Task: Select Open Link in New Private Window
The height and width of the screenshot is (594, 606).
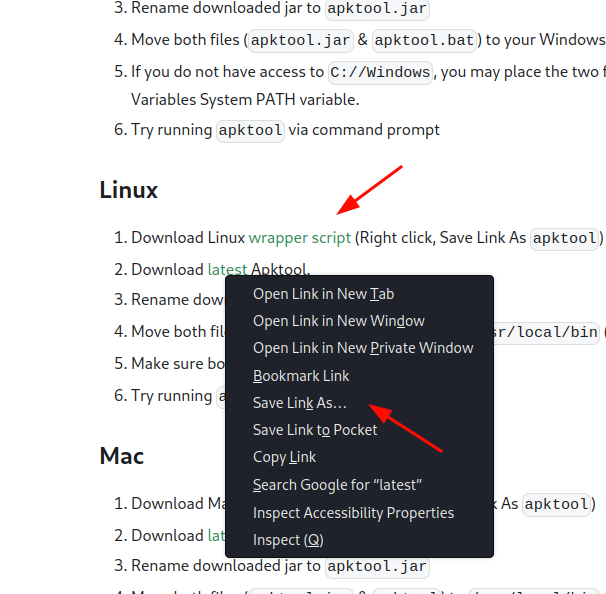Action: (x=359, y=348)
